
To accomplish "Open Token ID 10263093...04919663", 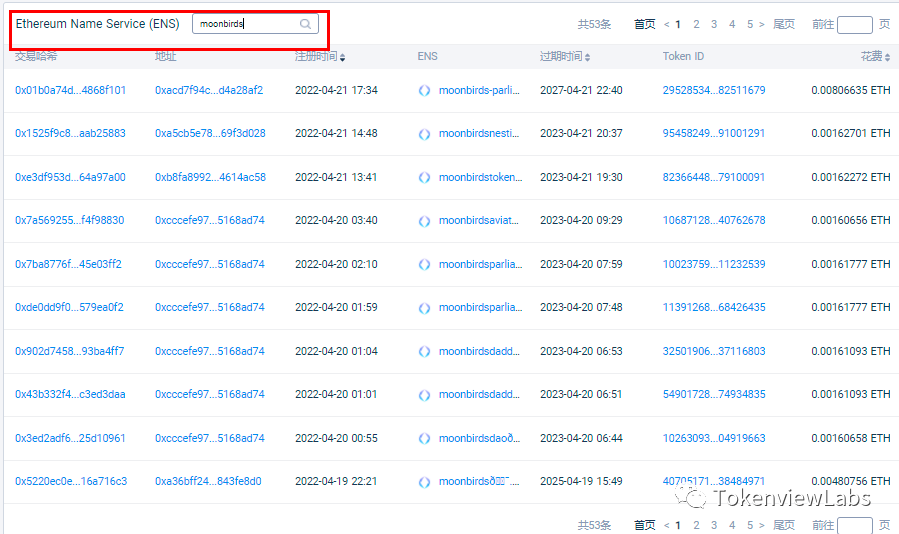I will (714, 438).
